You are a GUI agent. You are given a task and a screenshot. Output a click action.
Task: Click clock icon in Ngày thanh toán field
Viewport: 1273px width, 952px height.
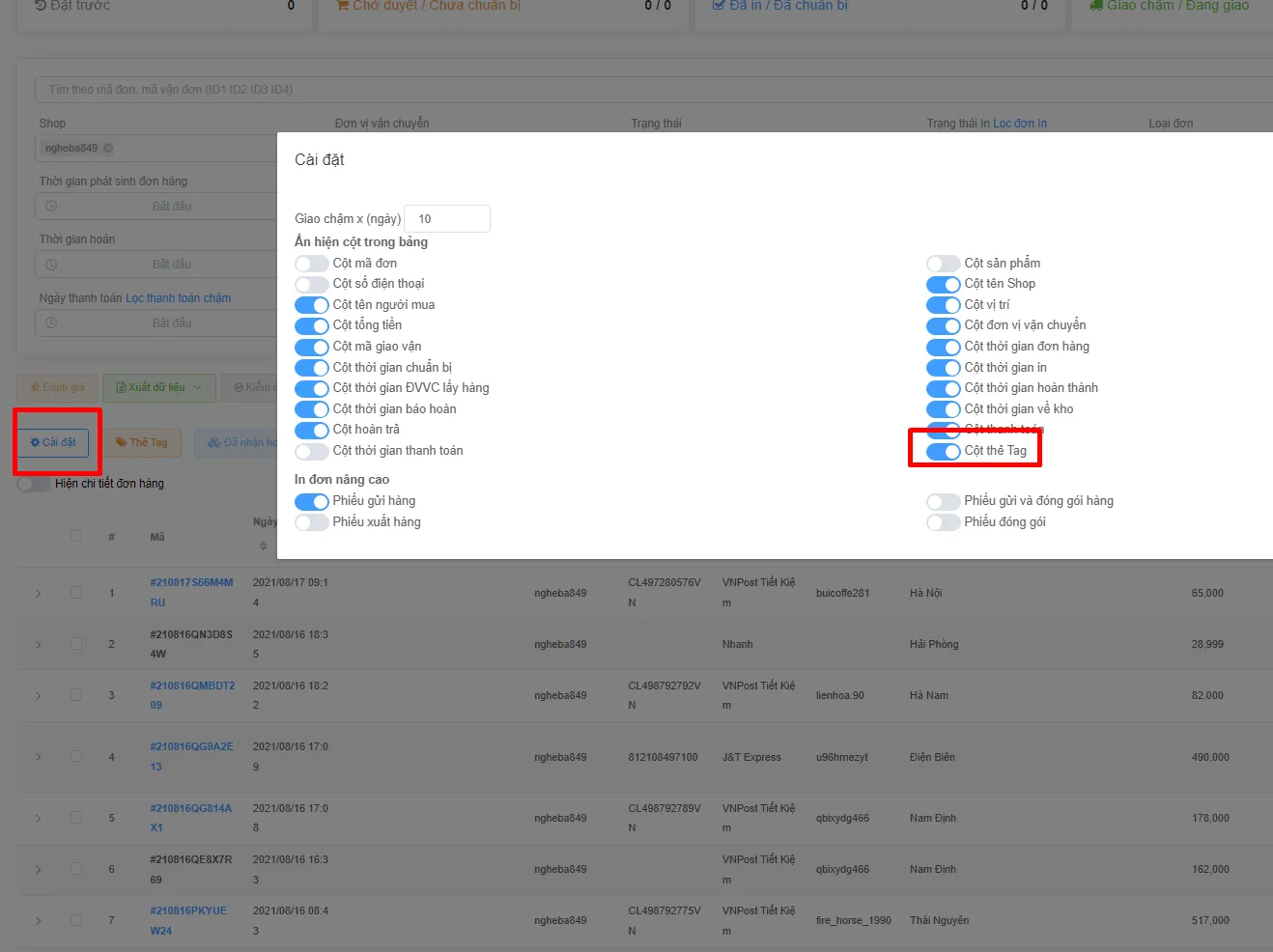tap(51, 323)
